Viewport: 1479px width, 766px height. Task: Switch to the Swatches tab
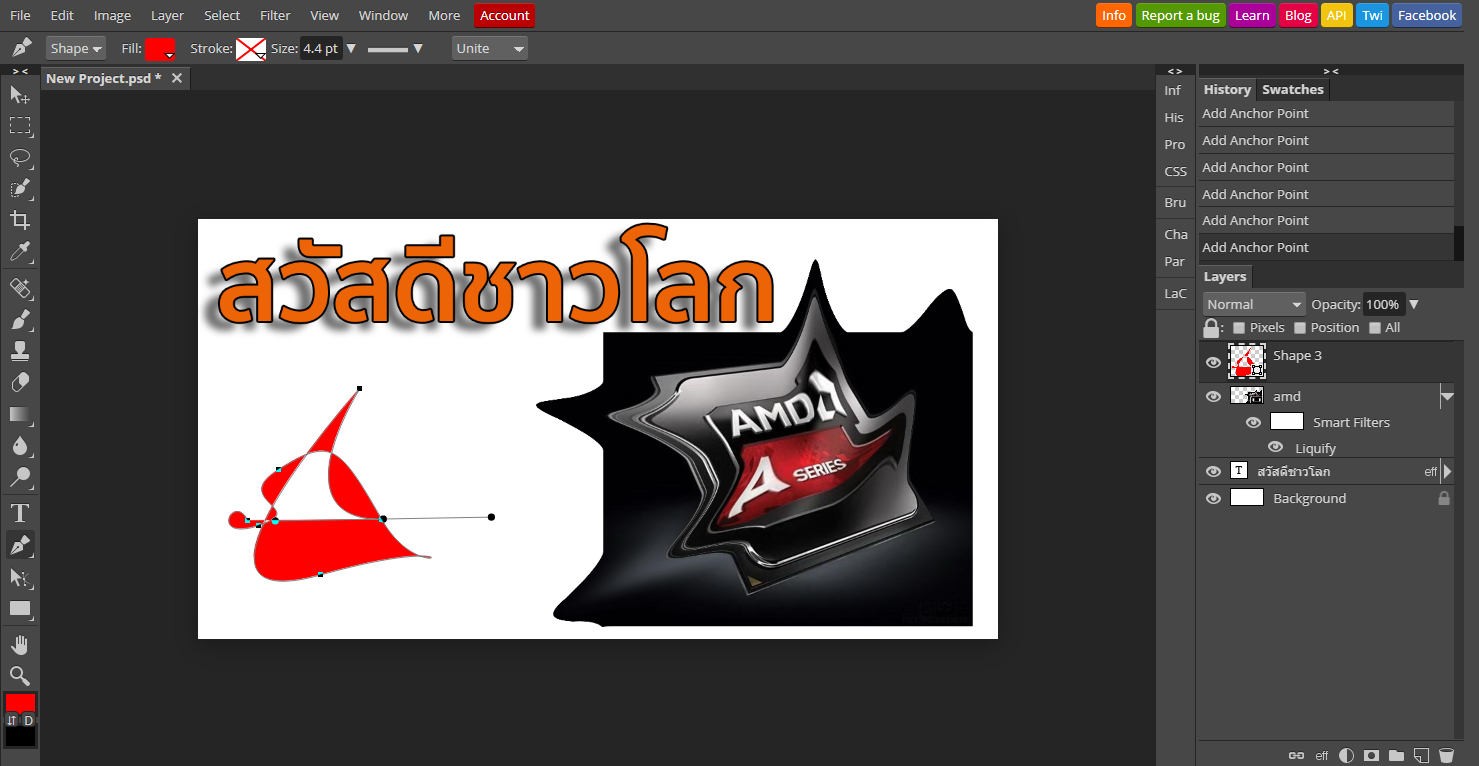(1293, 89)
